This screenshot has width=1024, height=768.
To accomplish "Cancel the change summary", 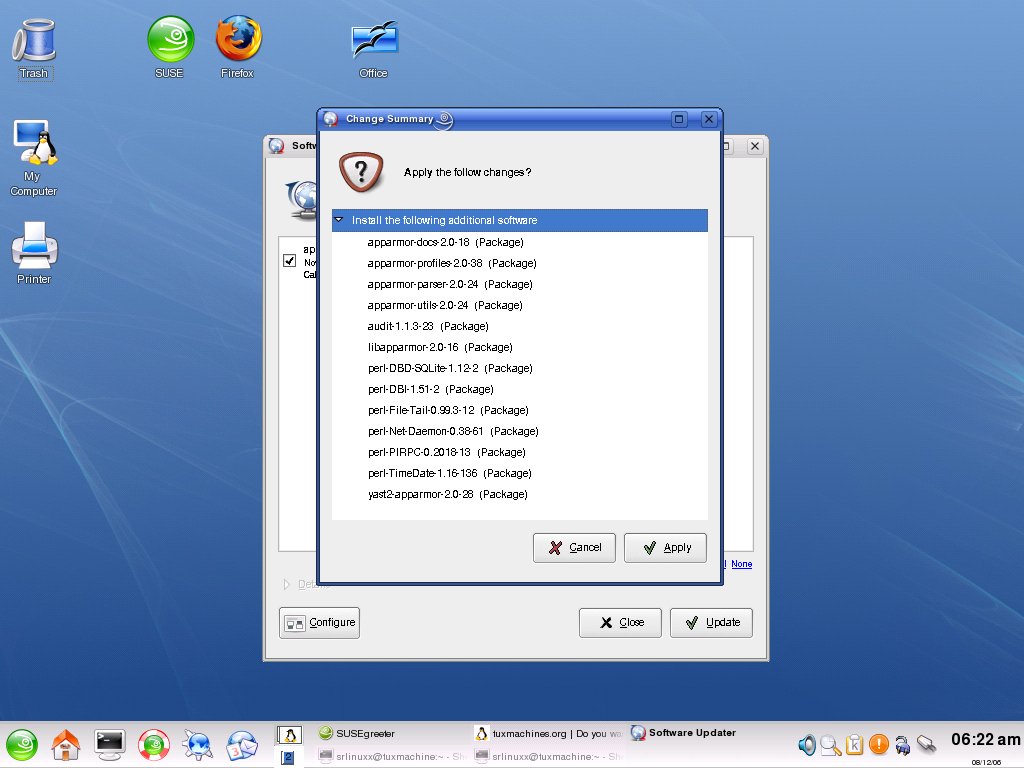I will point(574,547).
